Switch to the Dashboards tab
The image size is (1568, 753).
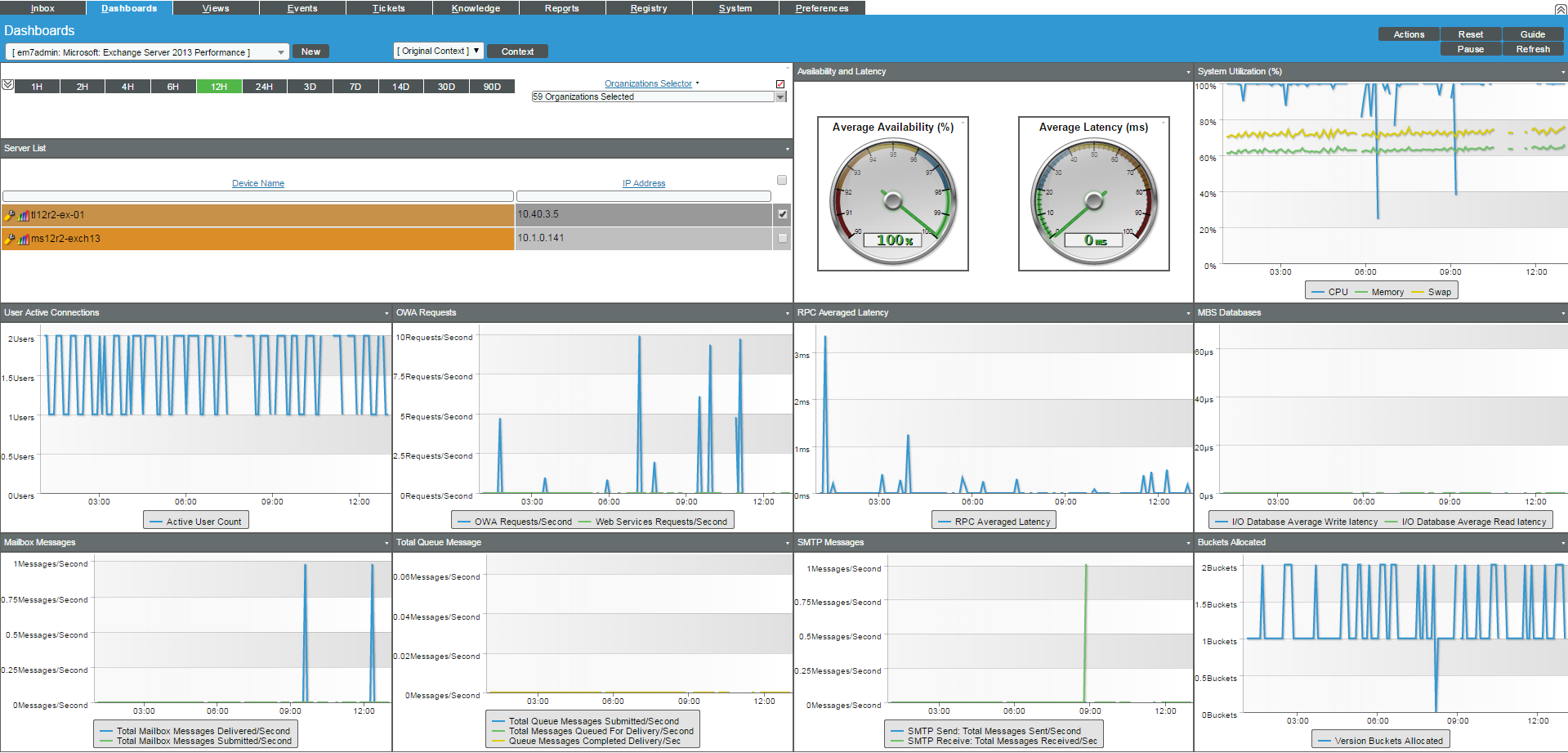(129, 7)
